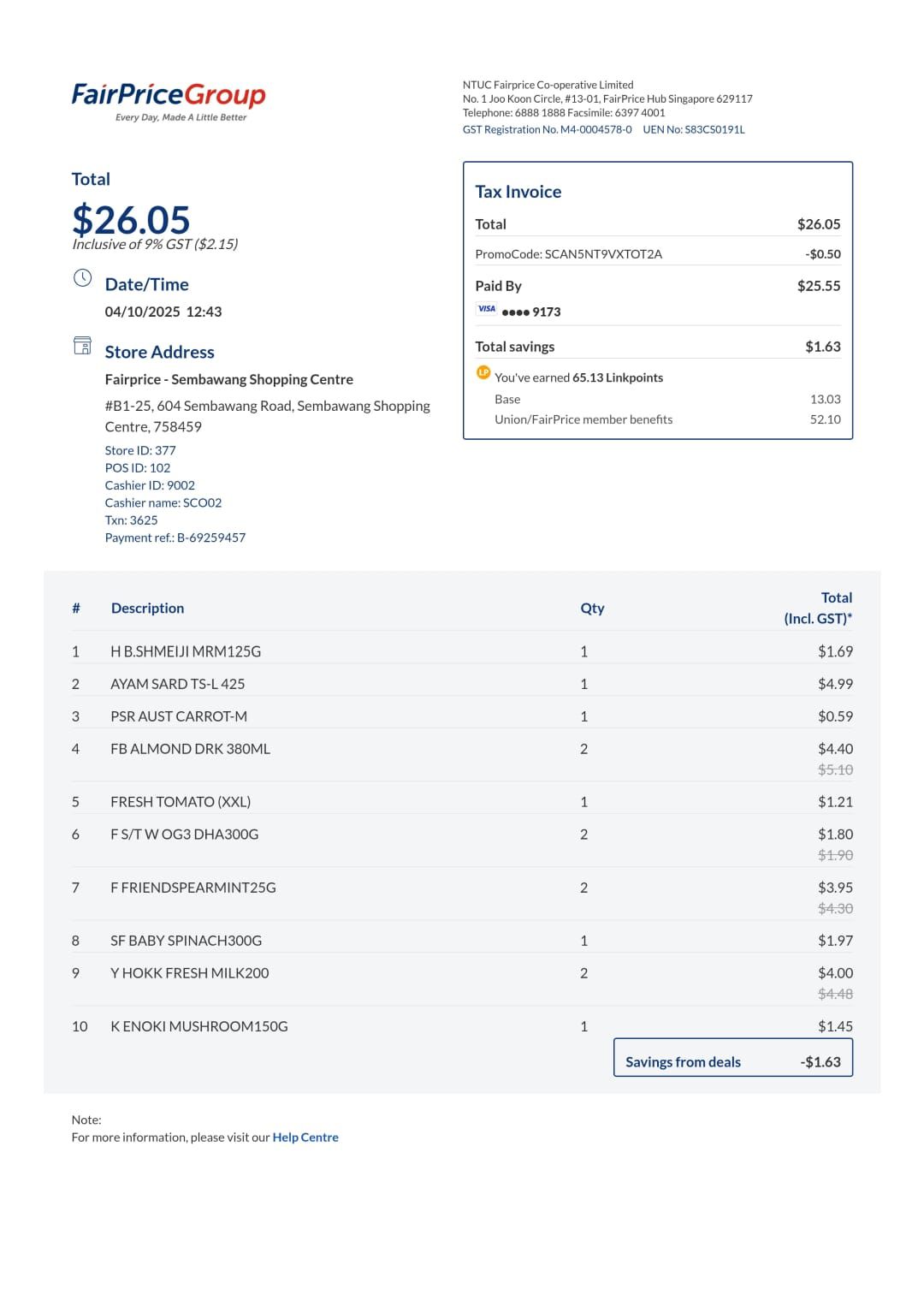Click item F FRIENDSPEARMINT25G
924x1307 pixels.
point(193,888)
